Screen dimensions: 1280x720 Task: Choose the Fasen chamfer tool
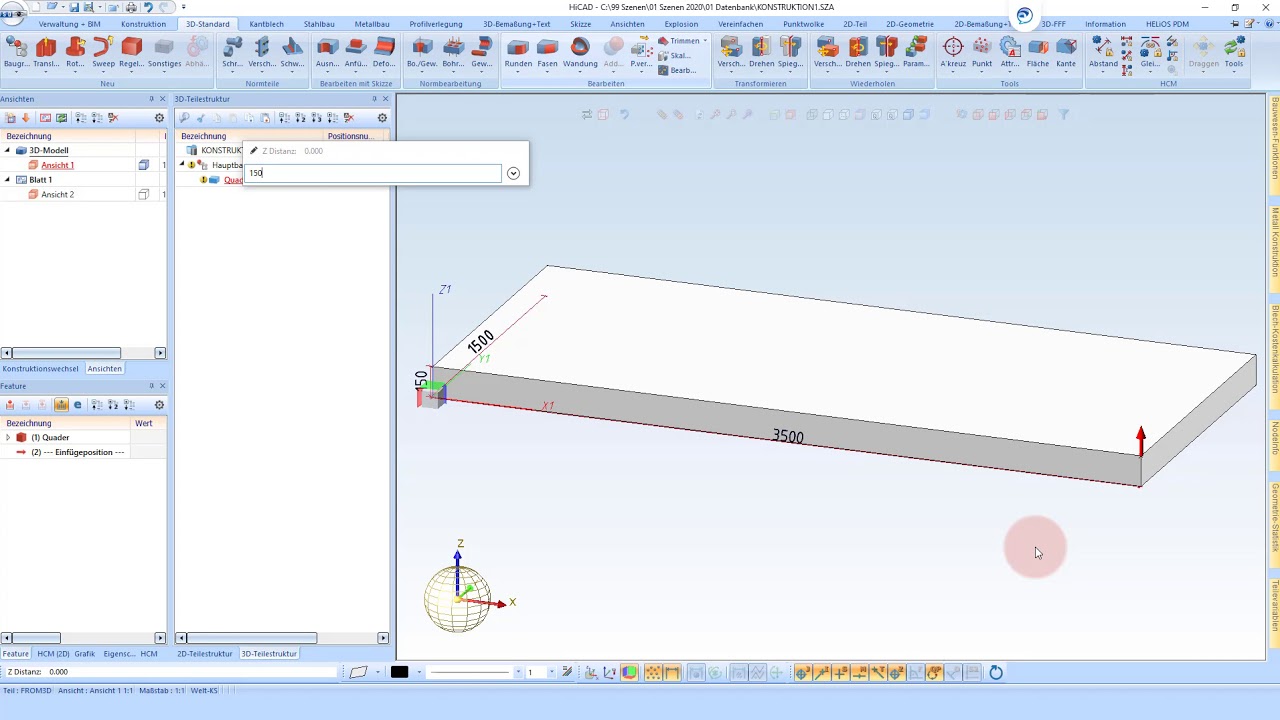(x=547, y=52)
